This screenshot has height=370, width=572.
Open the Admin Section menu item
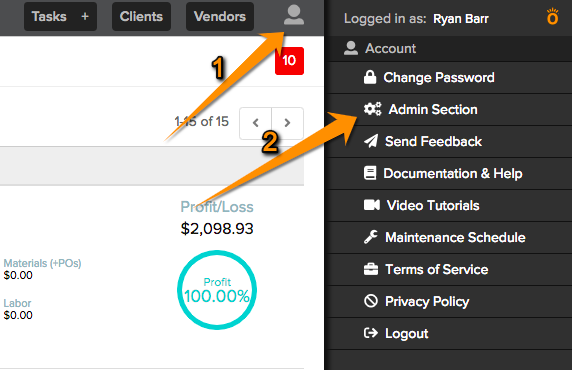pos(450,109)
